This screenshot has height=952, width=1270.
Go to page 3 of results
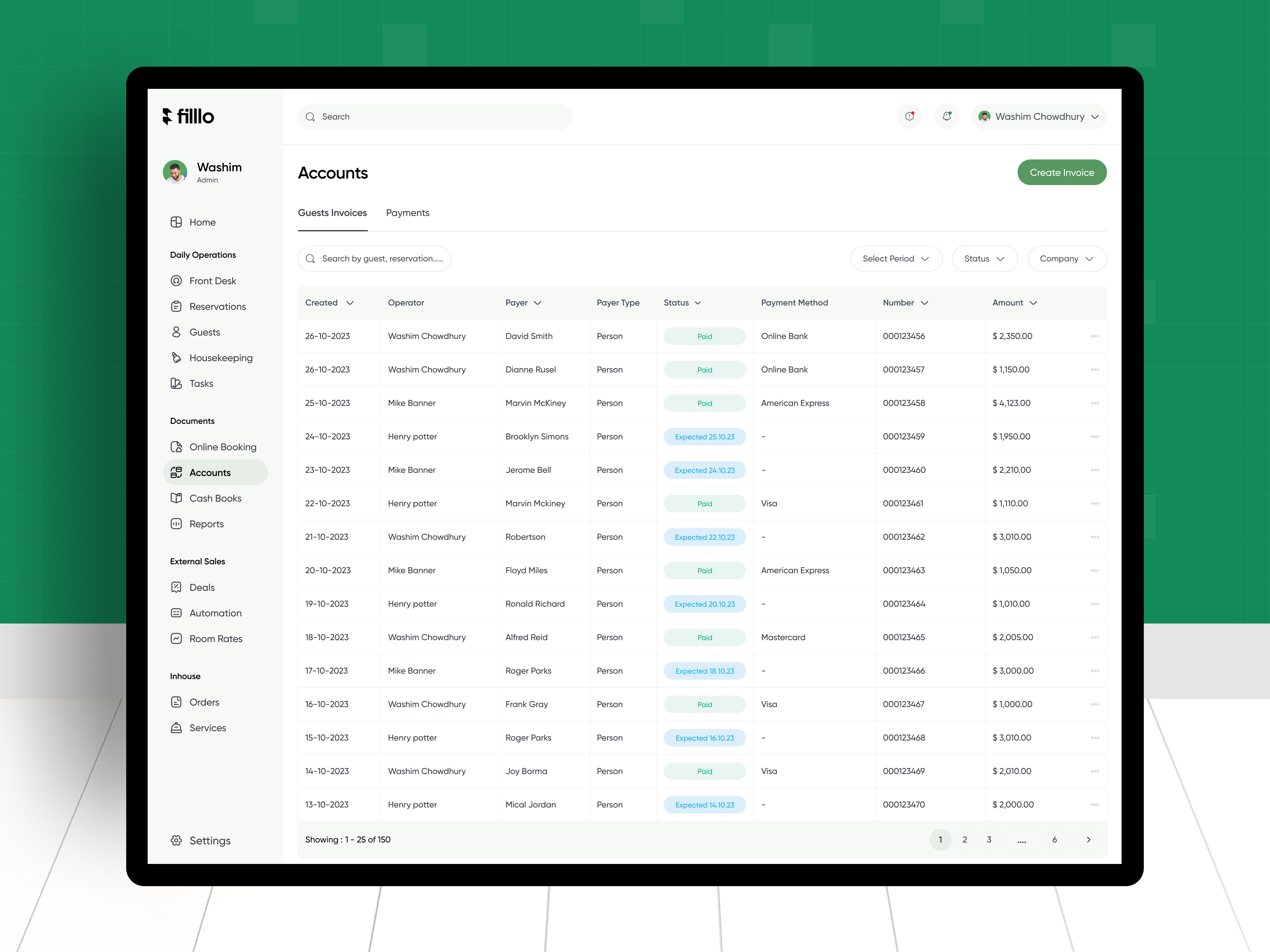989,839
